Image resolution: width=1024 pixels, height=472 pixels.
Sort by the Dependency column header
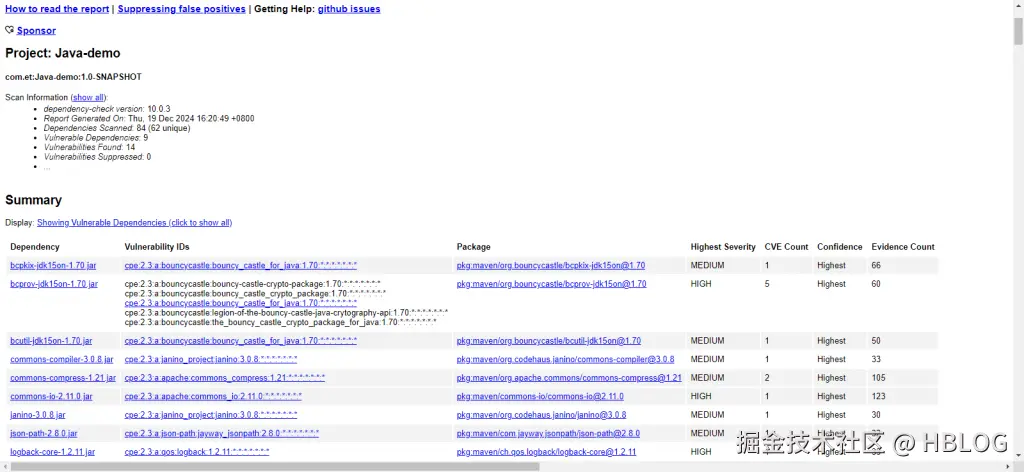[x=35, y=247]
